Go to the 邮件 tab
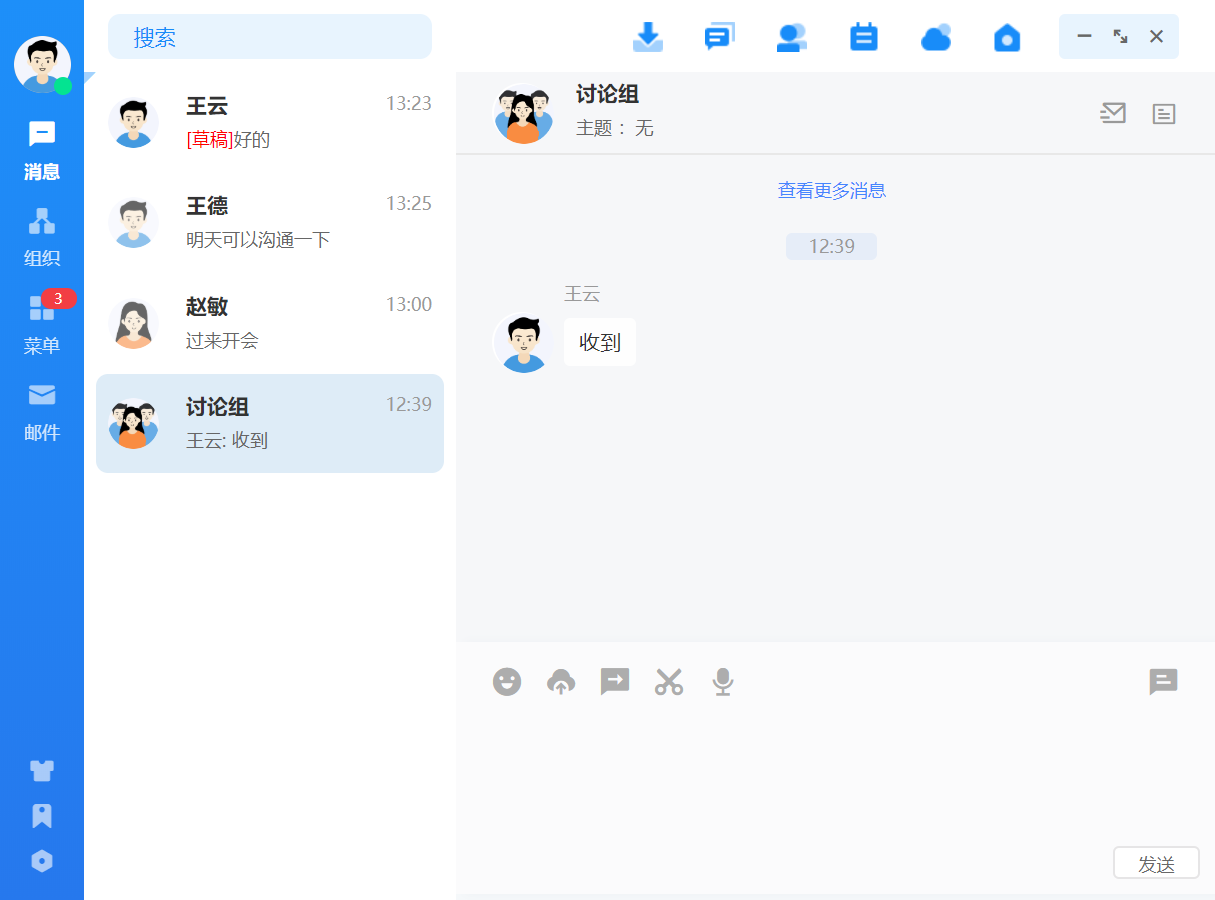 (x=42, y=411)
